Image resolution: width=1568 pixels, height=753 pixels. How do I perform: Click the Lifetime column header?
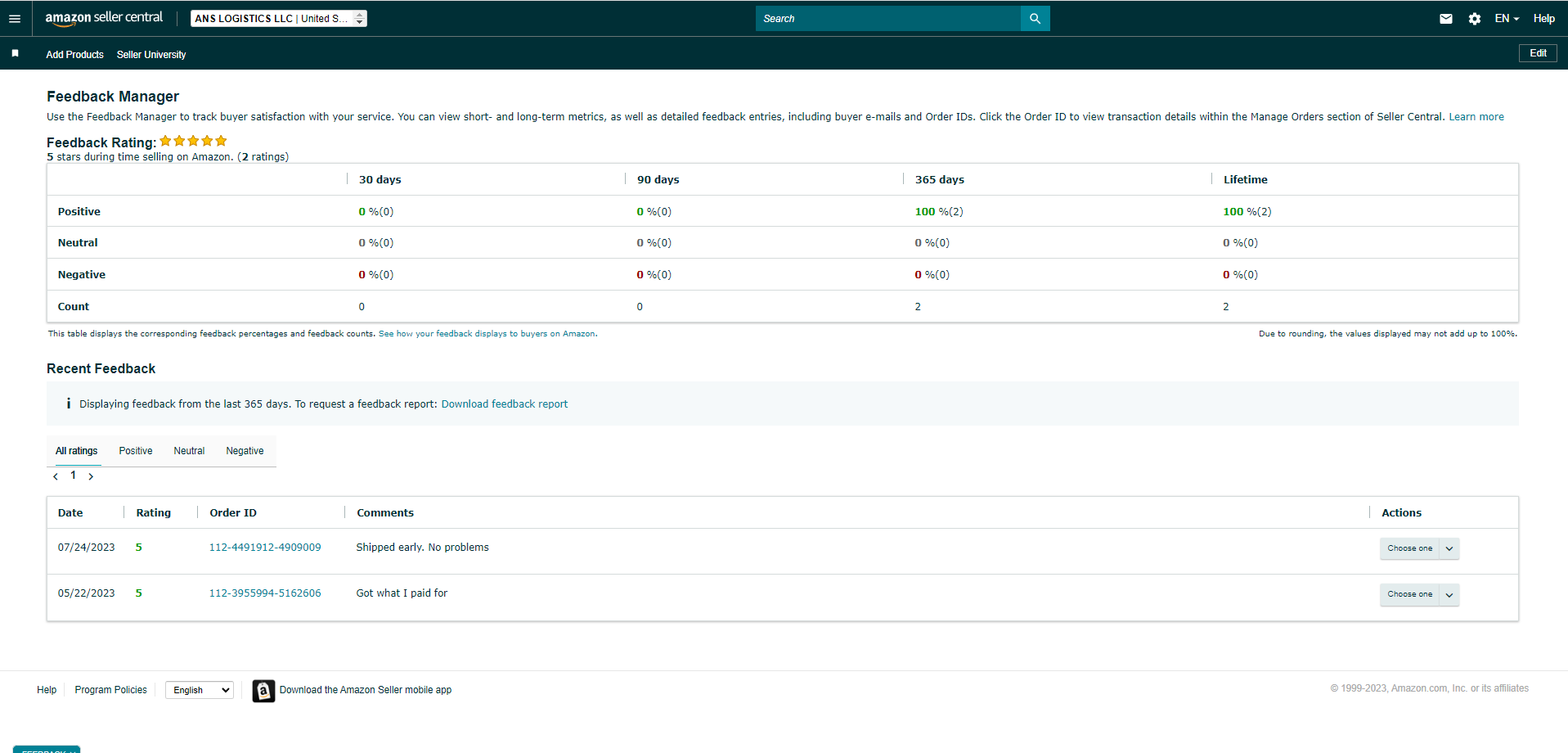tap(1246, 180)
